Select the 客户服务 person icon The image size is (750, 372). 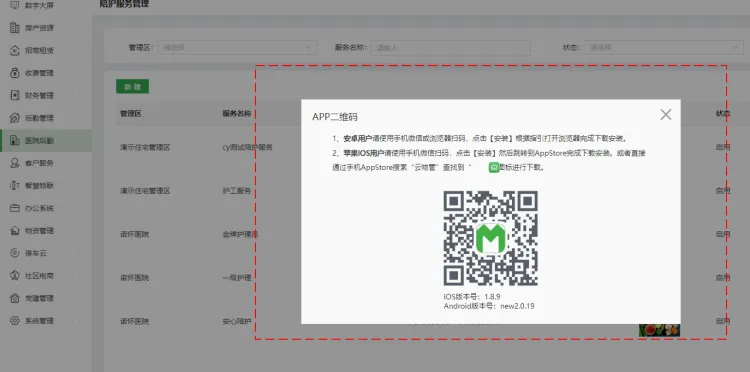(15, 163)
